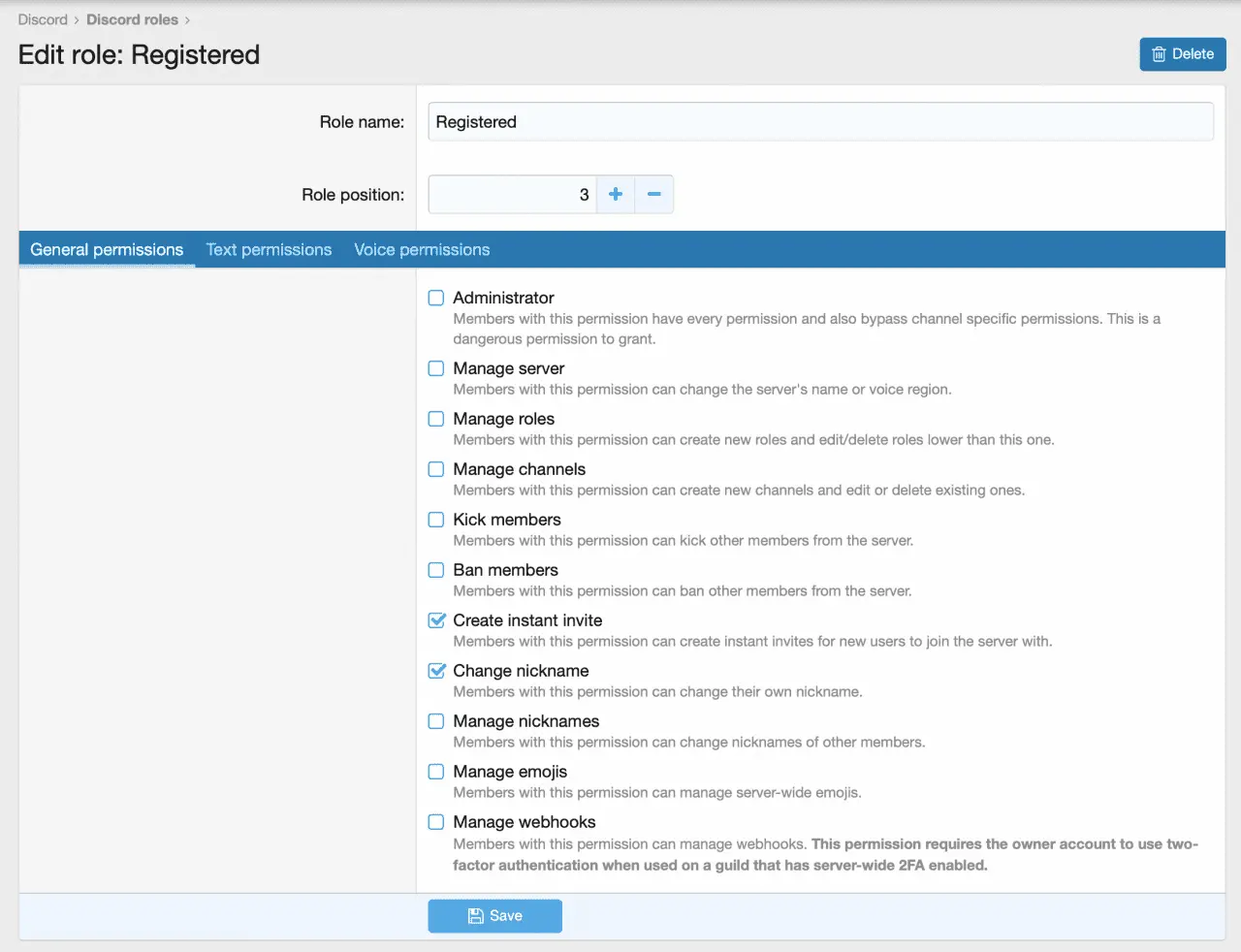Go to Discord roles breadcrumb link
Screen dimensions: 1241x952
(x=132, y=19)
